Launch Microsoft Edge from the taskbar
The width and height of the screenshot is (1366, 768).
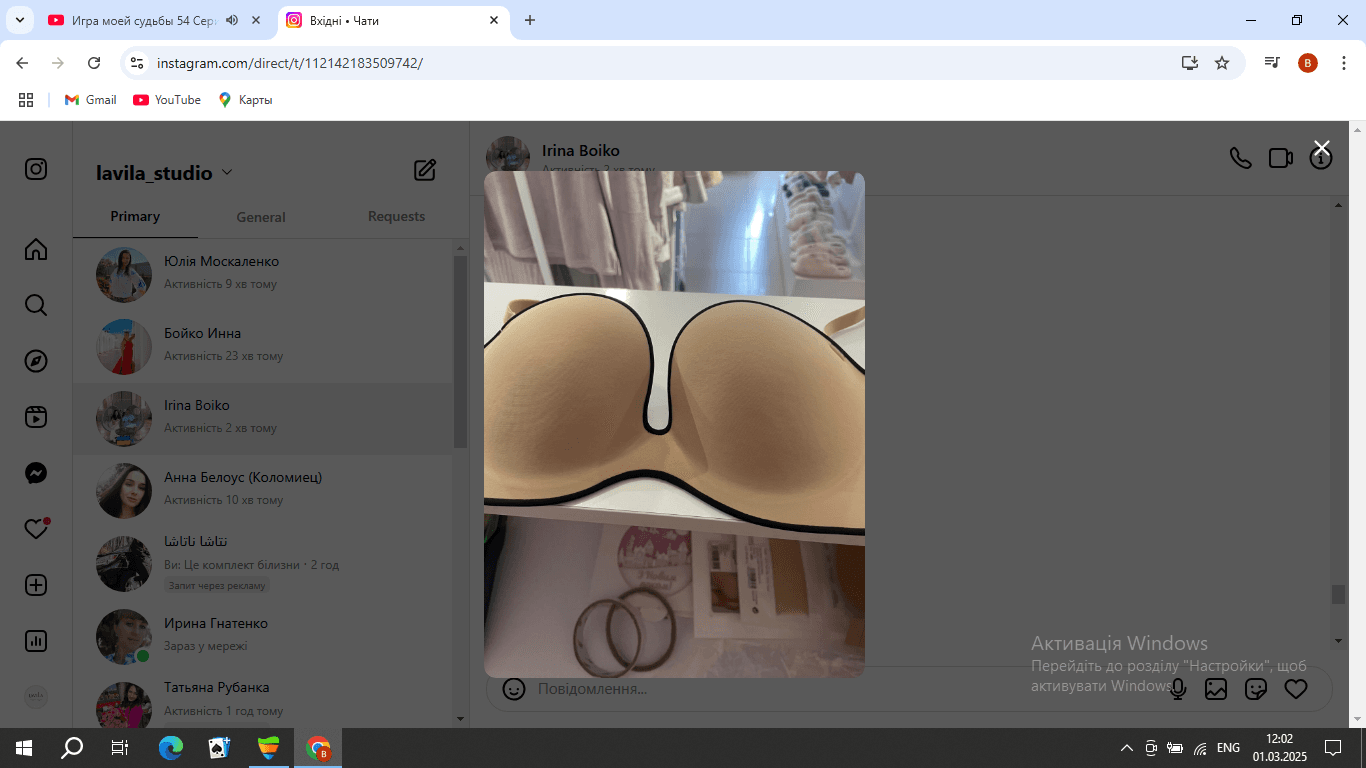tap(171, 748)
